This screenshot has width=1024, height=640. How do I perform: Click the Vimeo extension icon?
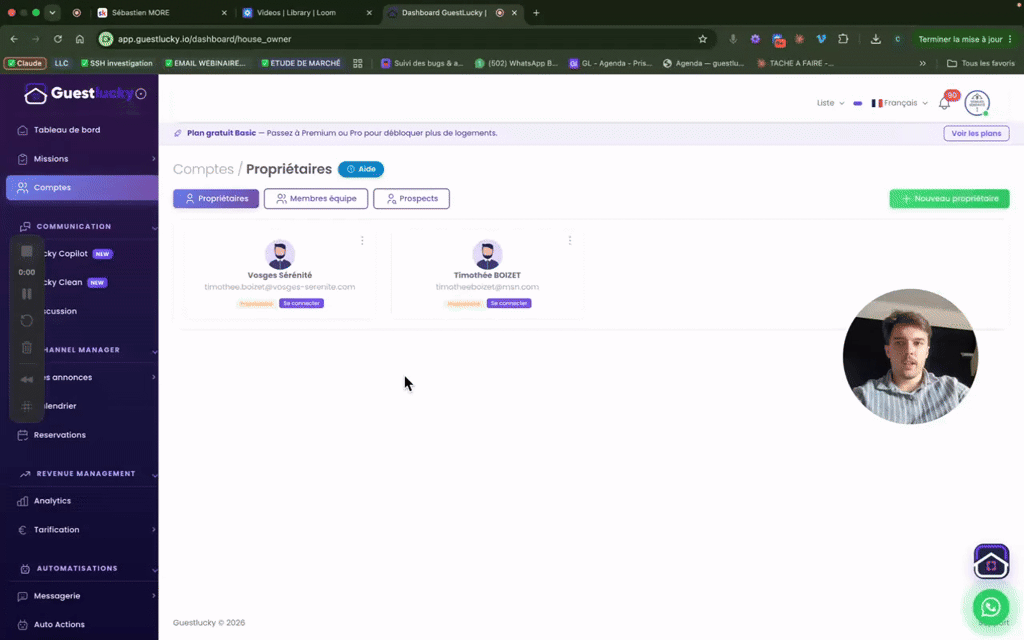coord(821,39)
